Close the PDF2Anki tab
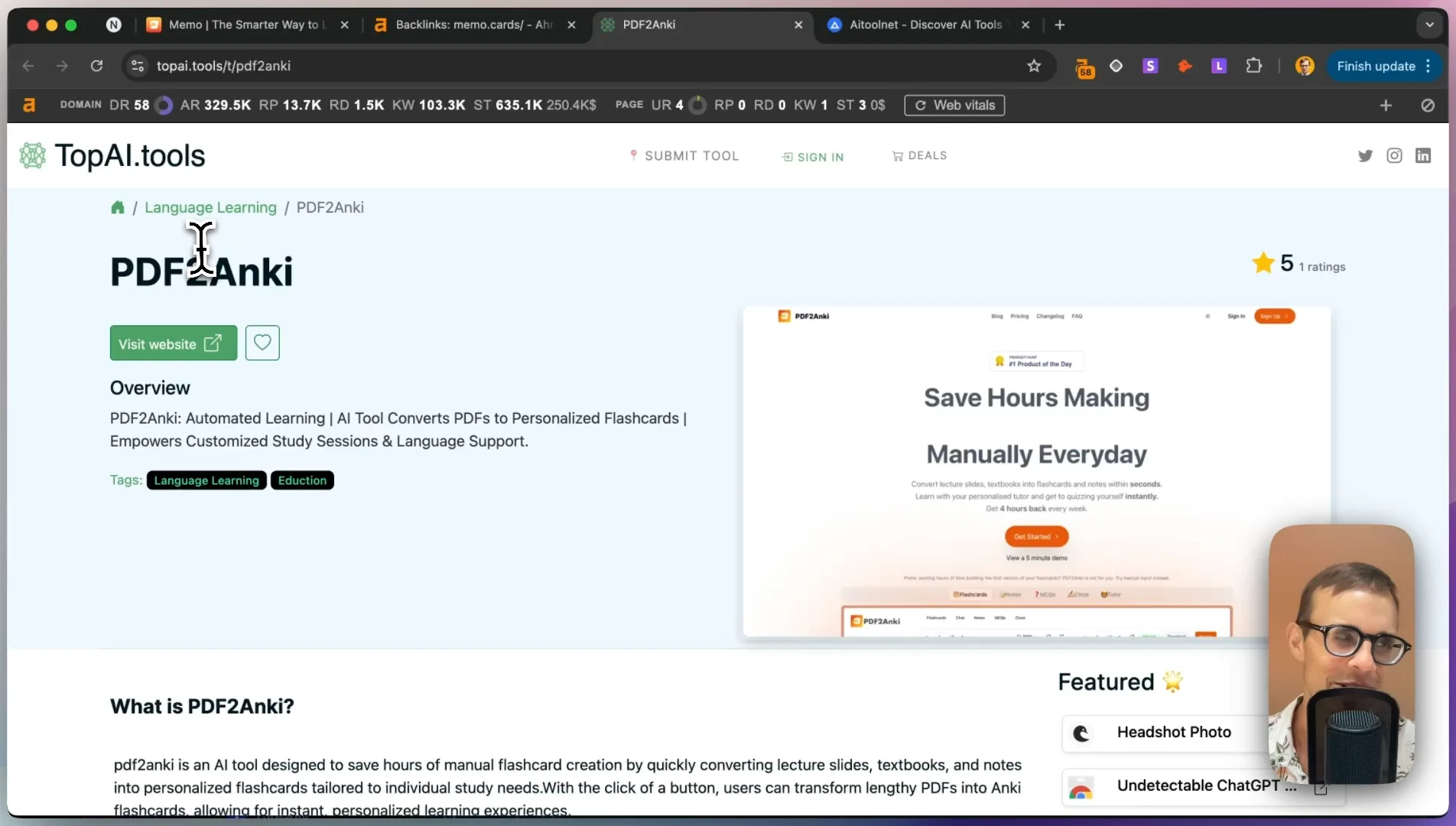This screenshot has height=826, width=1456. pos(798,24)
